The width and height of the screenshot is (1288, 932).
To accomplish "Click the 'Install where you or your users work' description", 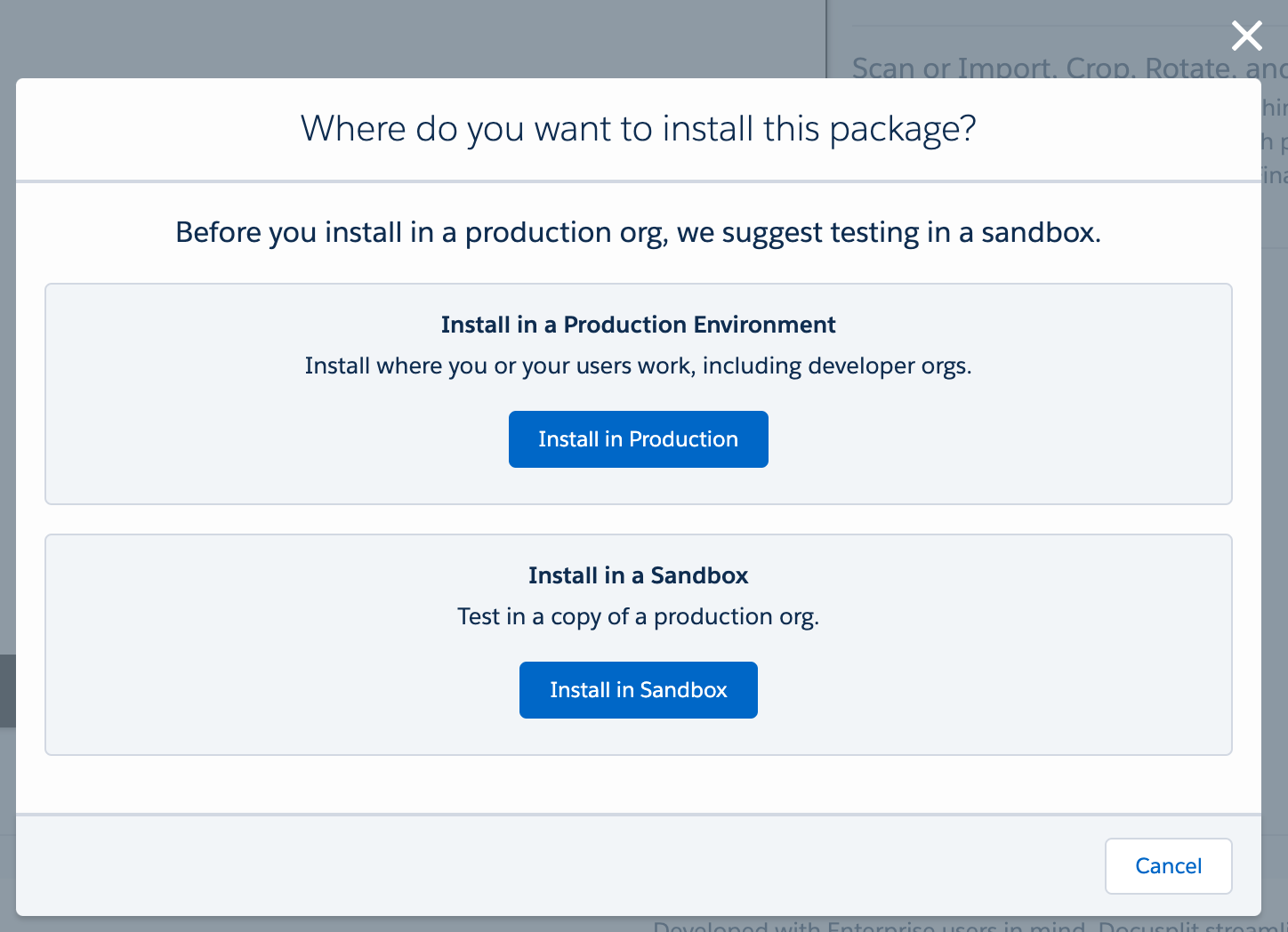I will 638,366.
